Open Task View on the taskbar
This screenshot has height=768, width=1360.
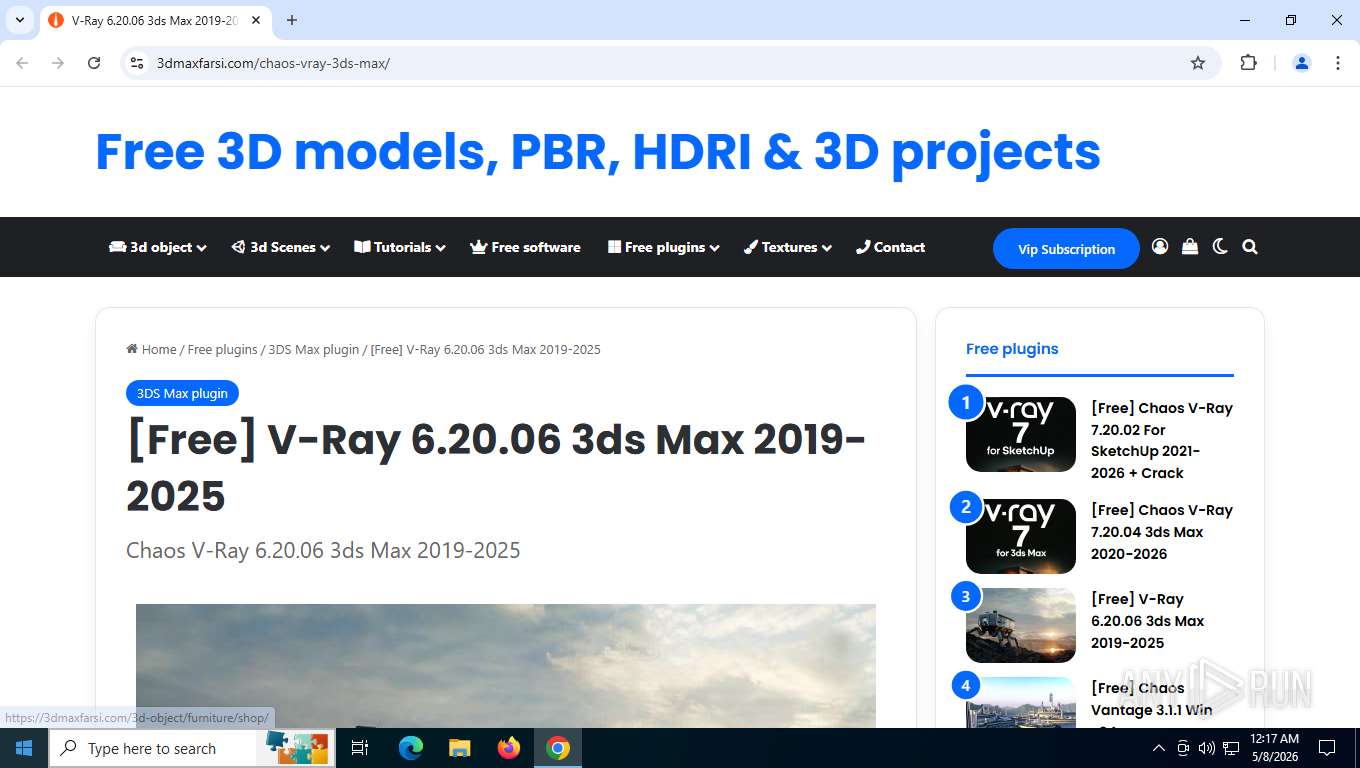[360, 748]
